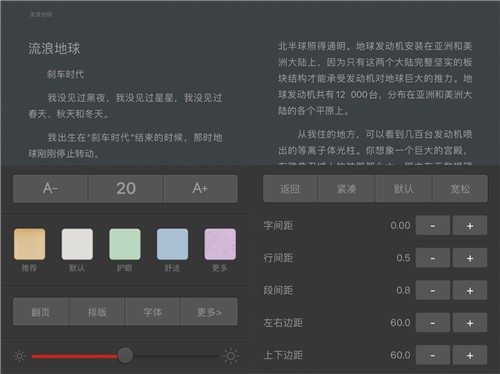Decrease 行间距 line spacing
Screen dimensions: 500x374
pyautogui.click(x=433, y=258)
